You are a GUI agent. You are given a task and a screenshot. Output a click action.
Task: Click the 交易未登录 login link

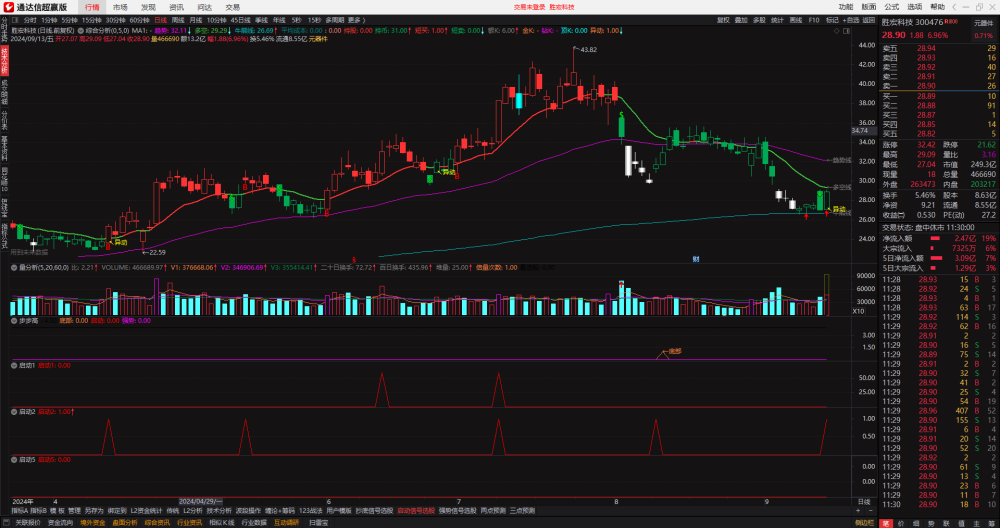coord(529,7)
